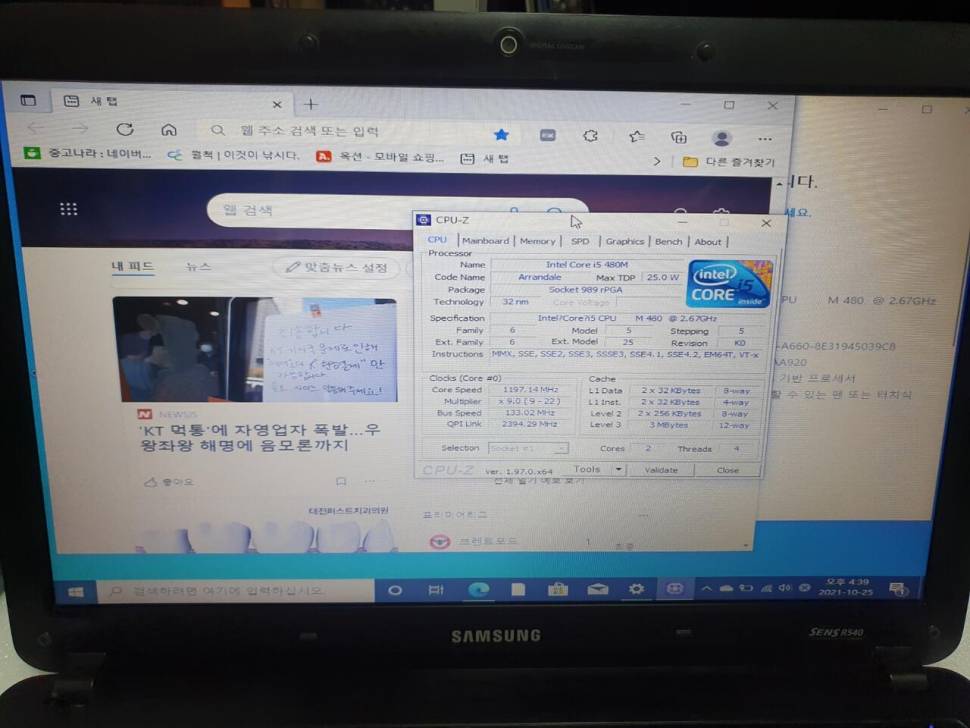Open the 새 탭 bookmark in favorites bar
Viewport: 970px width, 728px height.
click(x=484, y=159)
